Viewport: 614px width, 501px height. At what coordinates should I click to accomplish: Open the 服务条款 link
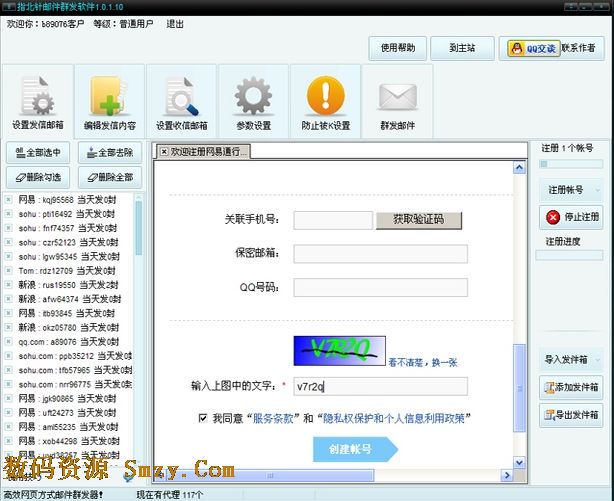(x=273, y=418)
